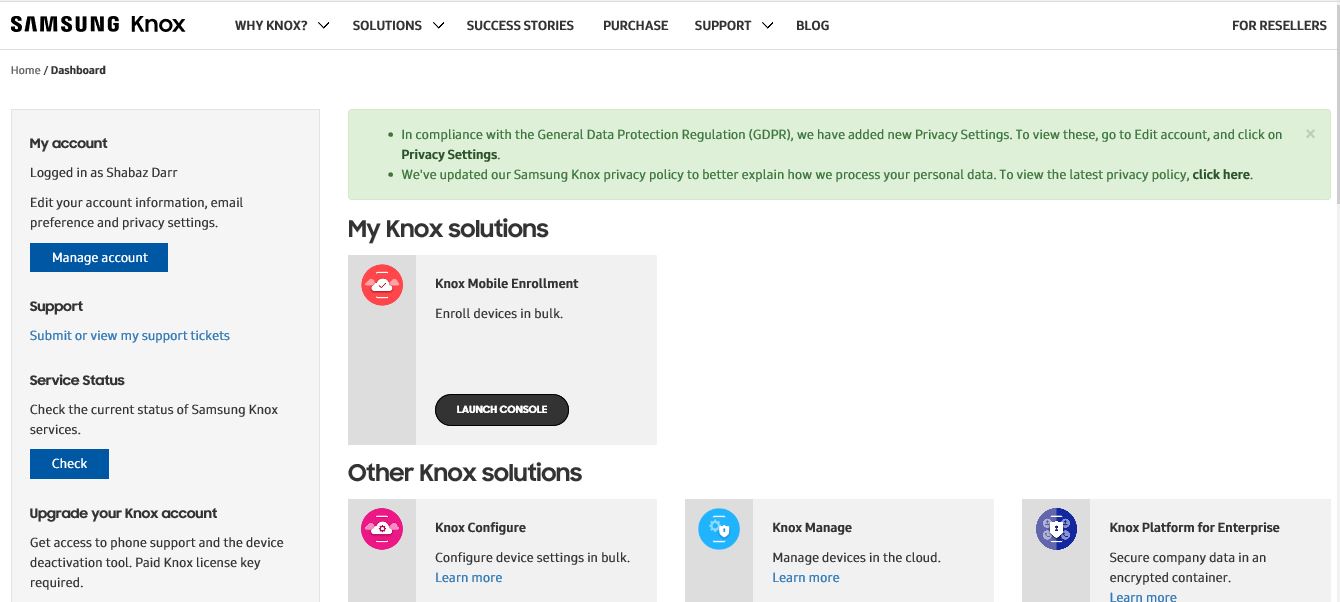Open the Support dropdown menu
The image size is (1340, 602).
tap(734, 26)
